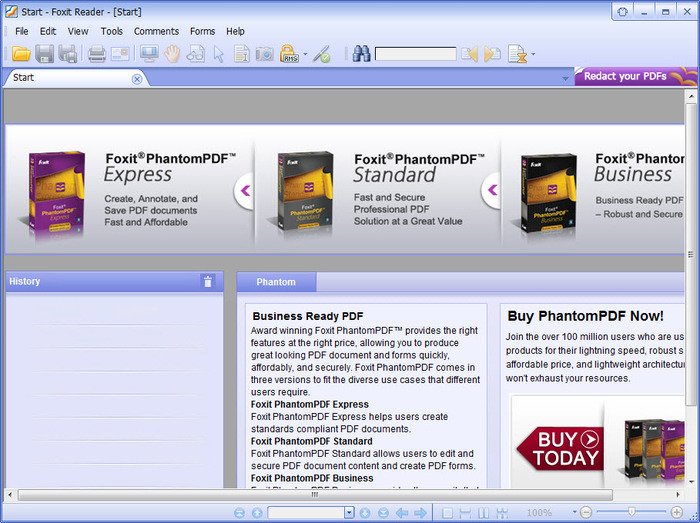
Task: Click the pen with green check icon
Action: 321,54
